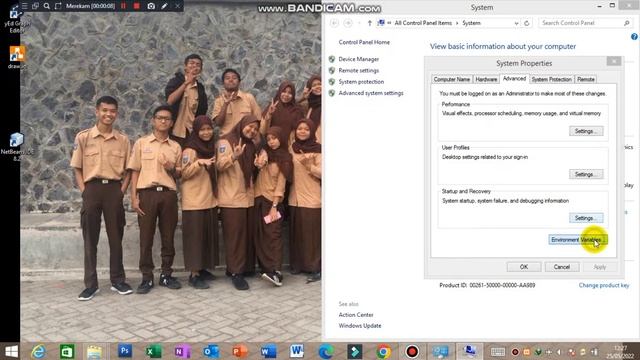
Task: Open the Windows Start button
Action: (x=11, y=351)
